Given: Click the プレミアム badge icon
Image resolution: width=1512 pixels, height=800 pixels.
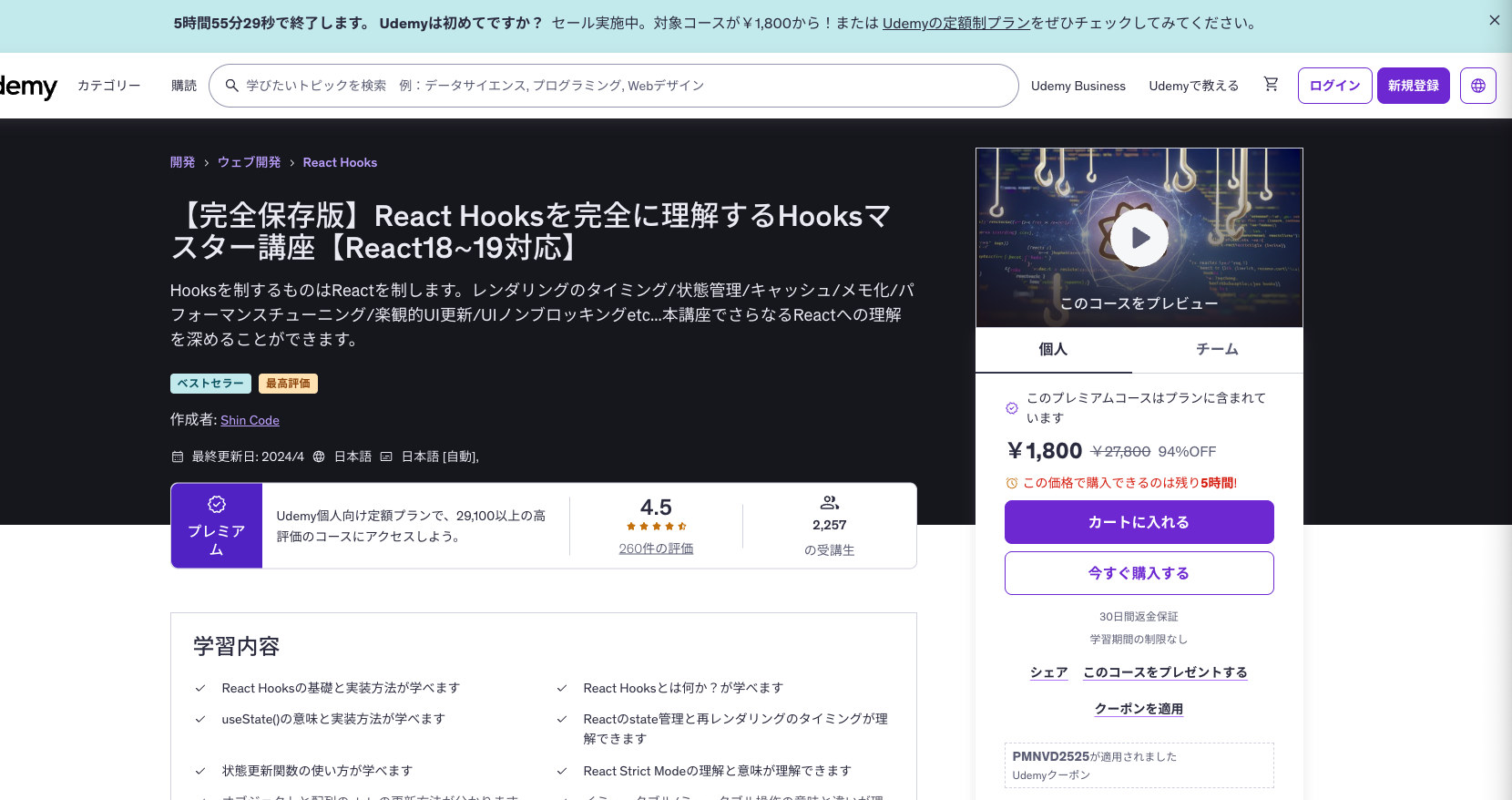Looking at the screenshot, I should pyautogui.click(x=217, y=504).
